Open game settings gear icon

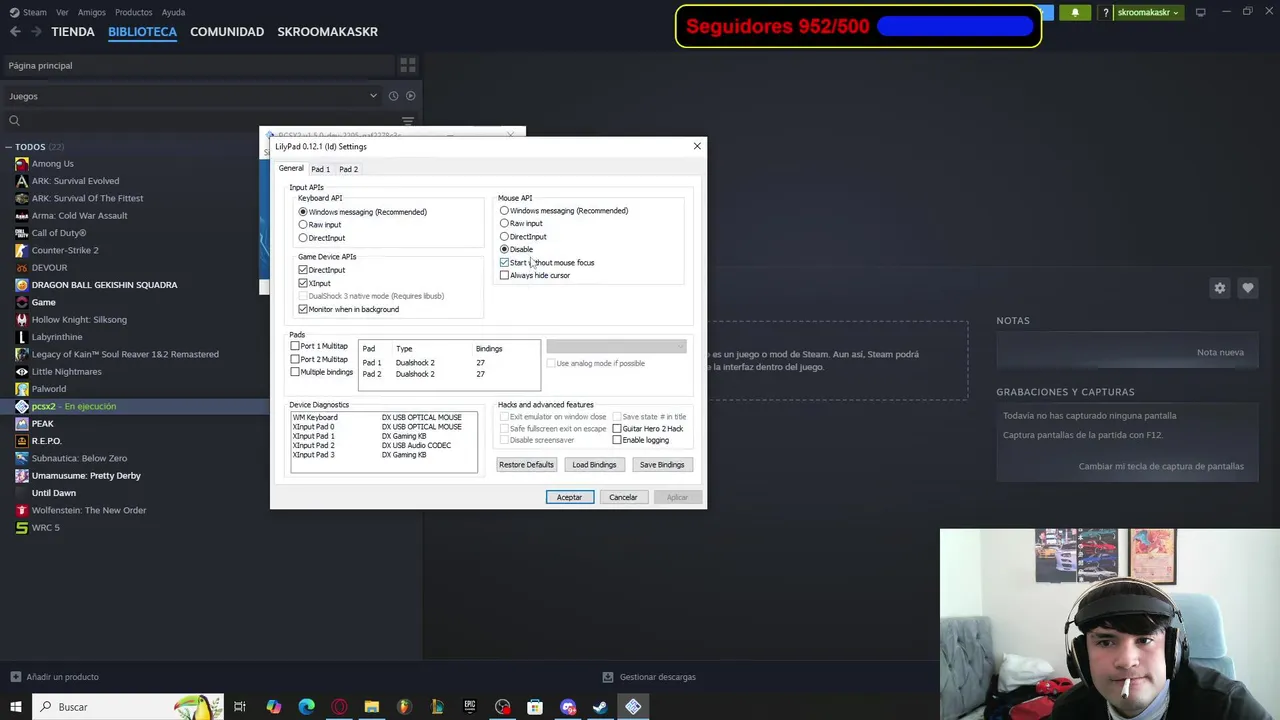tap(1220, 288)
